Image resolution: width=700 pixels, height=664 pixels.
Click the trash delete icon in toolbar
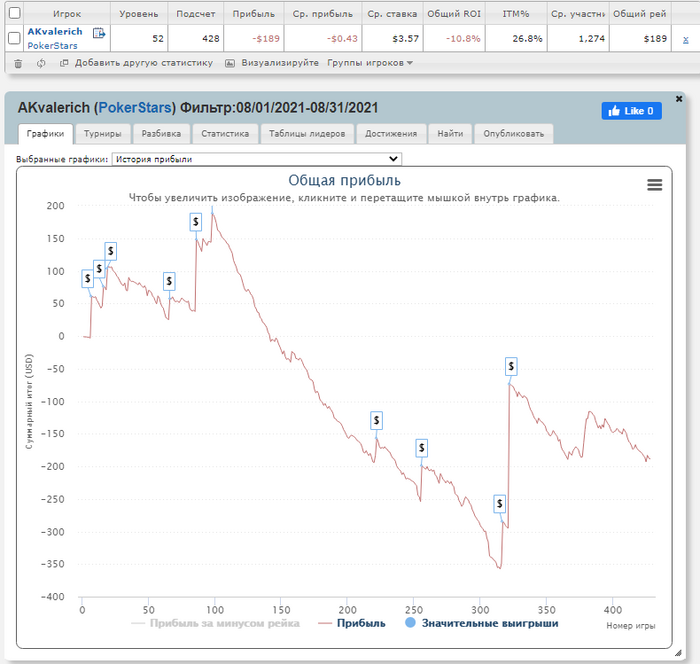(18, 63)
